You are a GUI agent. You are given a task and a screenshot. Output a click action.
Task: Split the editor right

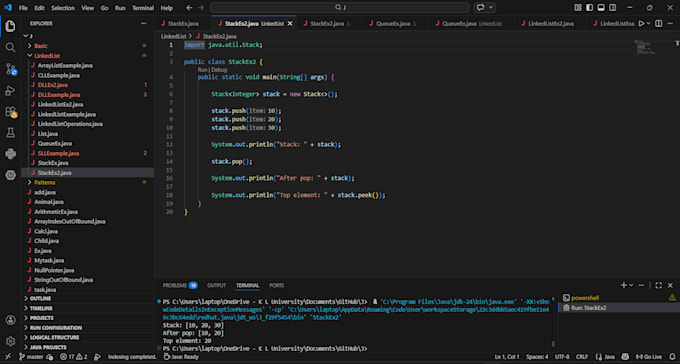point(658,23)
